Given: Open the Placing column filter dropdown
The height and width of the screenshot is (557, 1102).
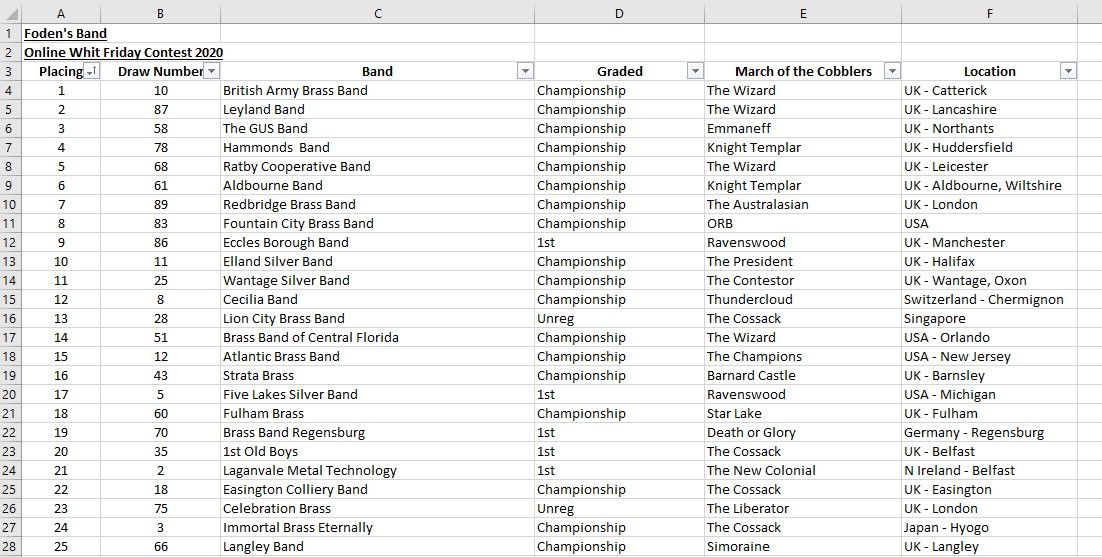Looking at the screenshot, I should point(91,71).
